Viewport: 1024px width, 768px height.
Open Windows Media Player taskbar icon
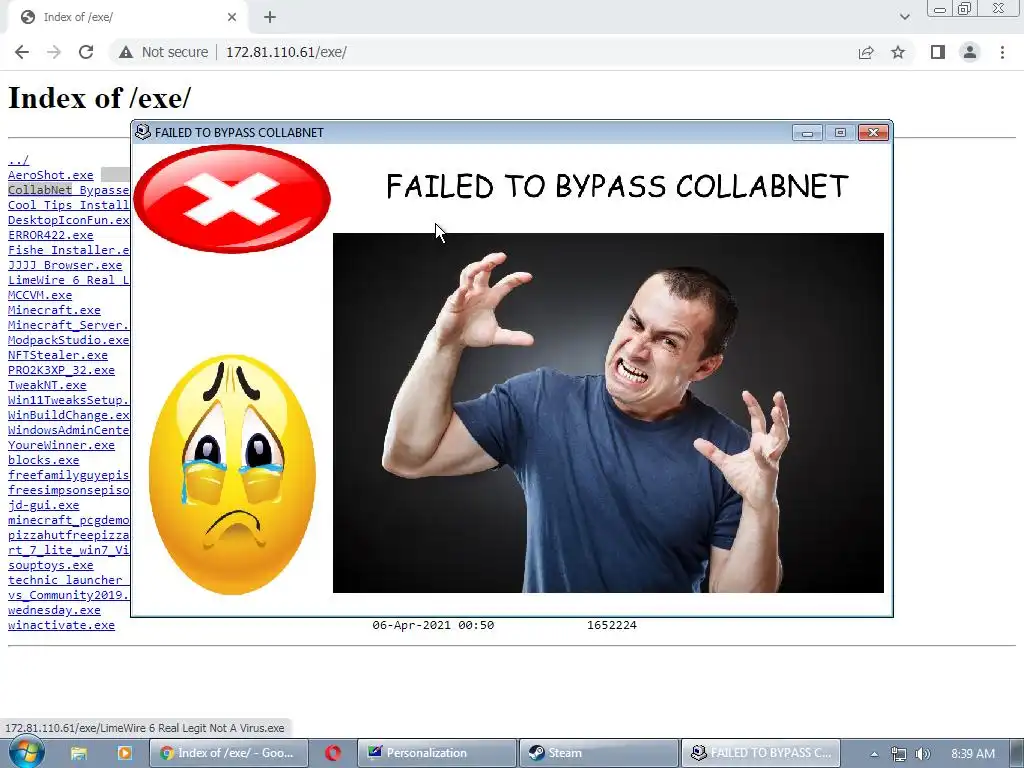pyautogui.click(x=124, y=753)
